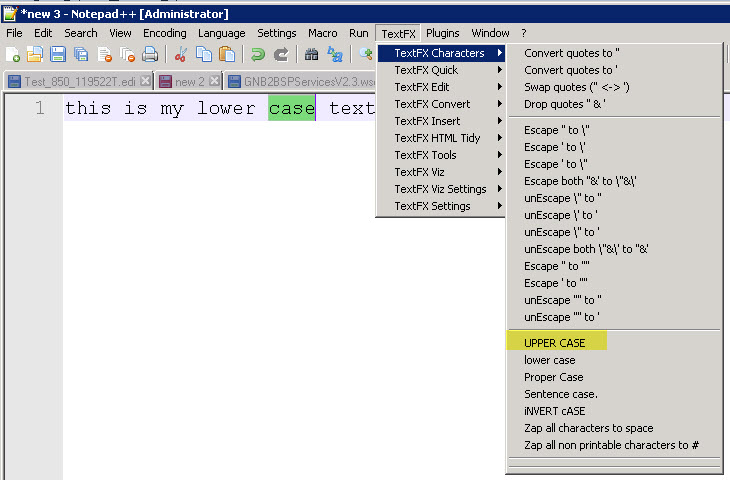730x480 pixels.
Task: Click line number 1 in the margin
Action: 40,108
